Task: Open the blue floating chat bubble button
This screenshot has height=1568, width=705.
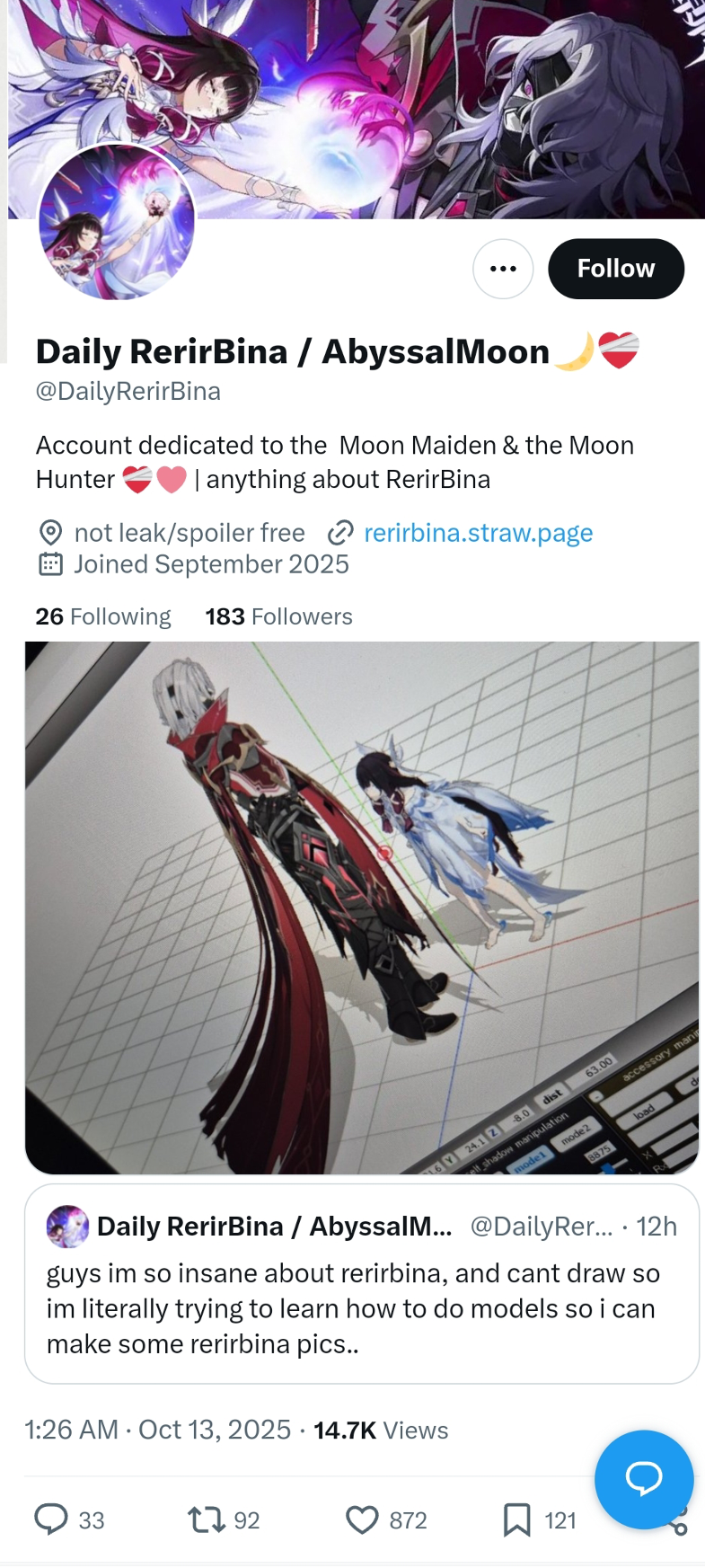Action: (x=644, y=1479)
